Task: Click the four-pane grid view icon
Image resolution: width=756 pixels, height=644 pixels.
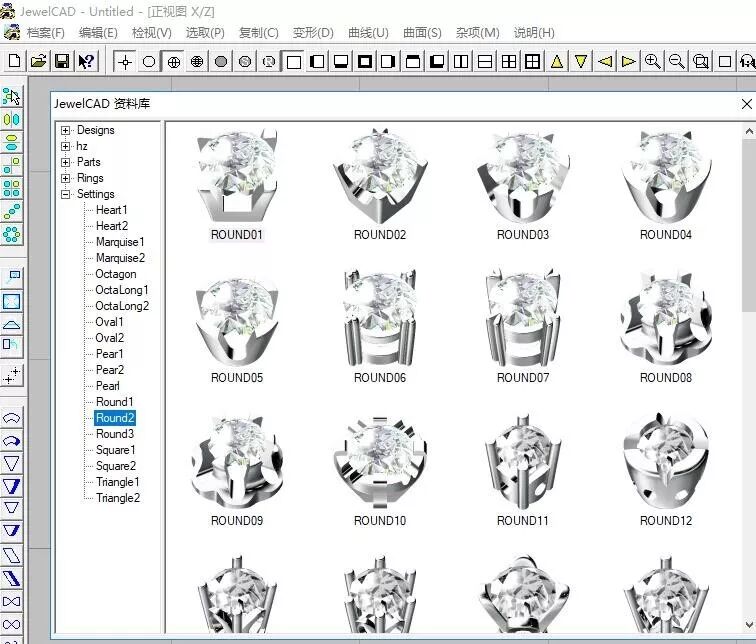Action: (x=509, y=62)
